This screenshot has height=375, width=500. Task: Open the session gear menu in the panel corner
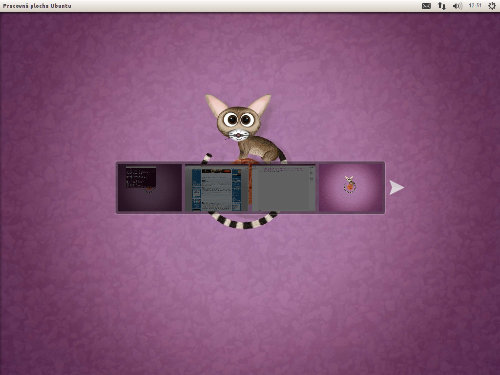pyautogui.click(x=492, y=6)
